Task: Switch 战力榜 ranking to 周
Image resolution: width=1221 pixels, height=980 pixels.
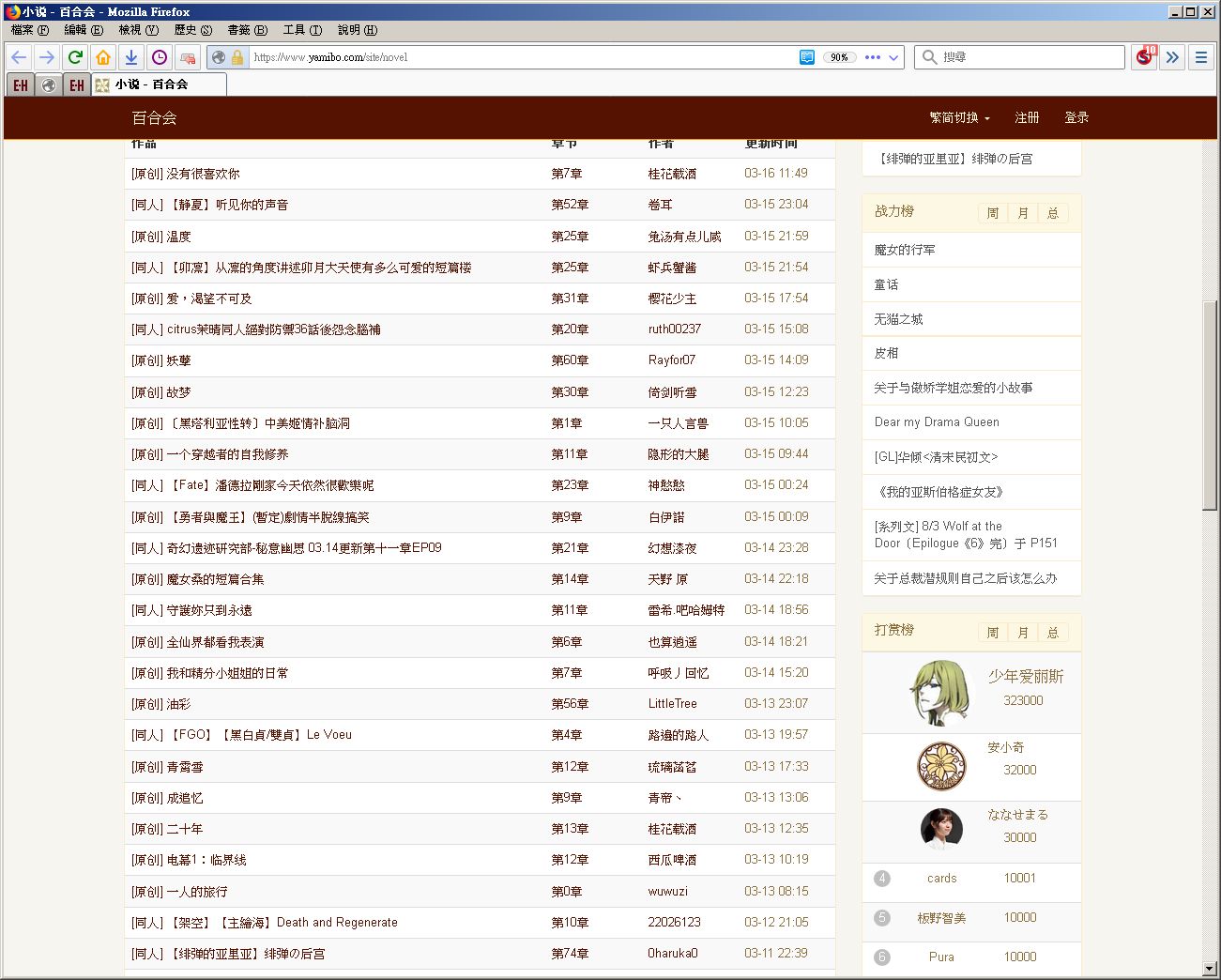Action: 993,213
